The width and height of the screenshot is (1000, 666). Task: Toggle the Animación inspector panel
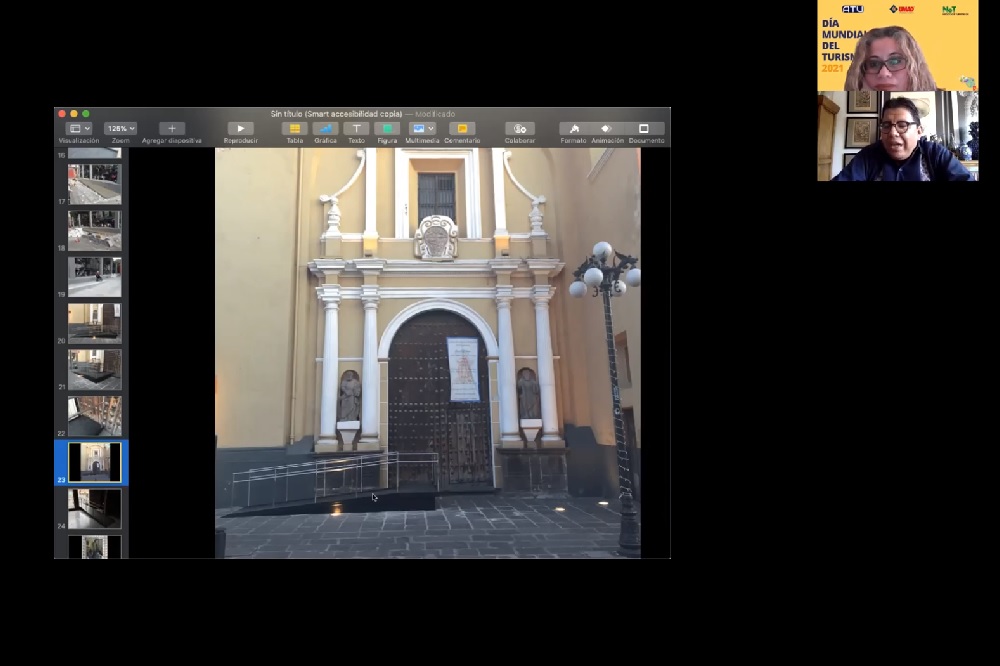(x=606, y=129)
